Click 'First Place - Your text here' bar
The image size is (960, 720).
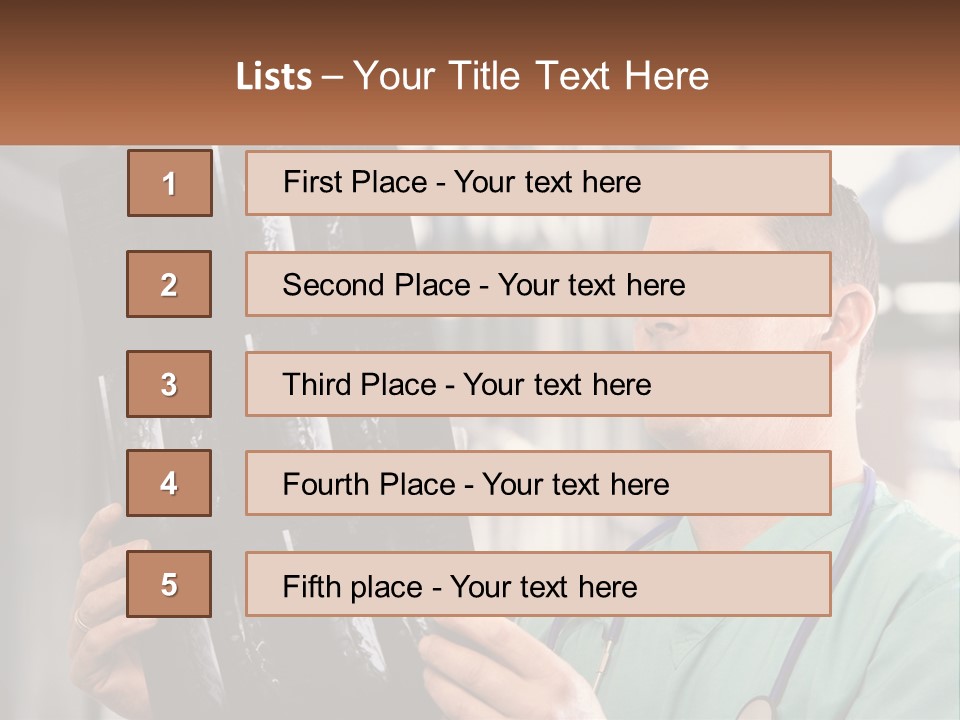(538, 183)
